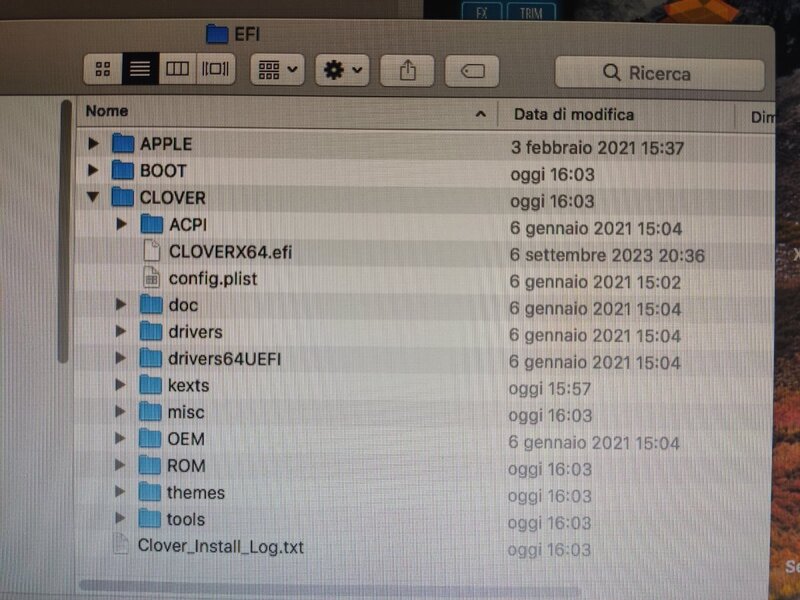
Task: Expand the misc folder
Action: pos(120,411)
